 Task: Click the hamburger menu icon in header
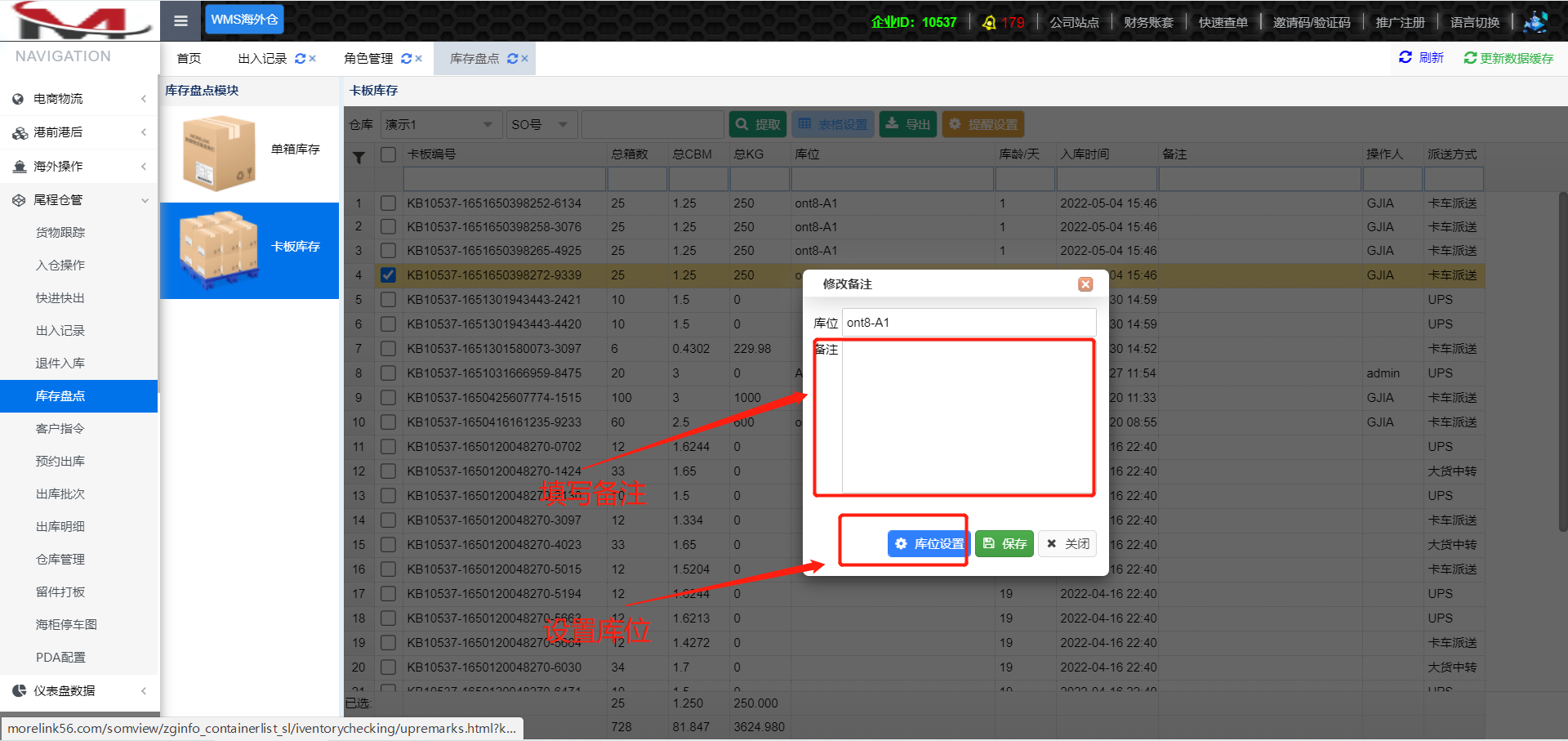(x=180, y=20)
